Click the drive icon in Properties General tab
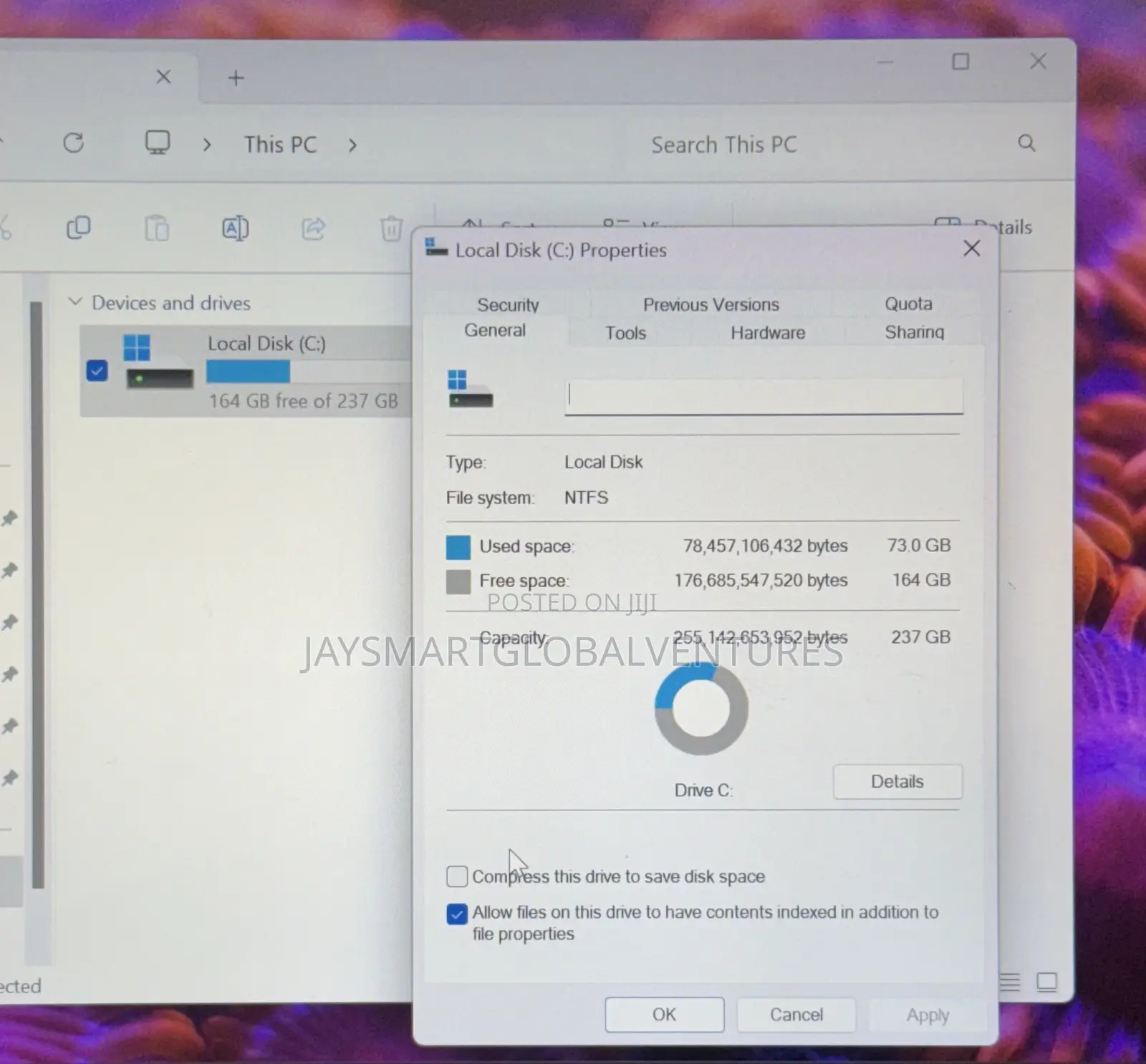This screenshot has height=1064, width=1146. click(x=470, y=389)
